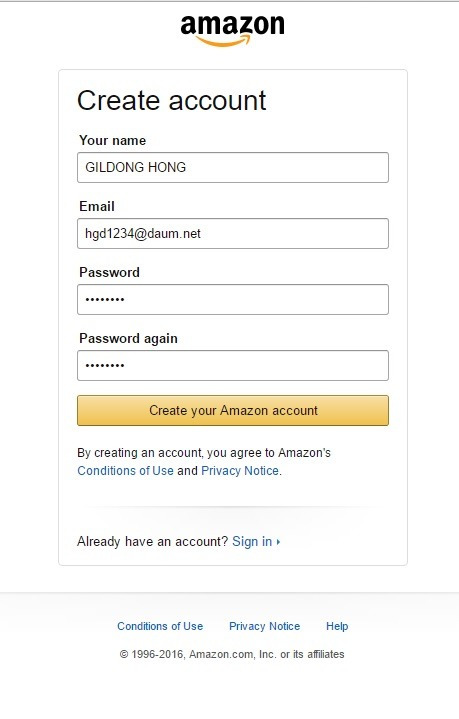This screenshot has width=459, height=719.
Task: Select the Password input field
Action: pyautogui.click(x=233, y=299)
